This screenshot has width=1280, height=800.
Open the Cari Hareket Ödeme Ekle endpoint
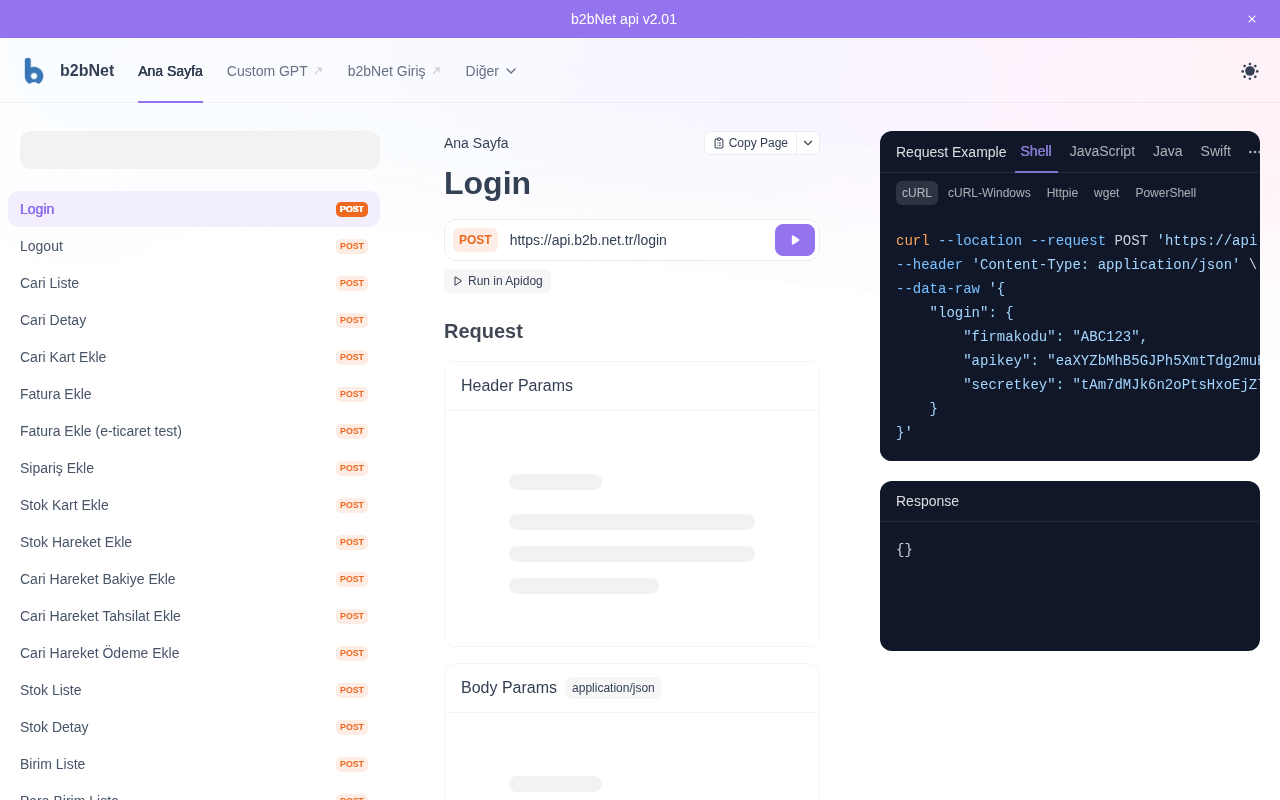coord(194,653)
